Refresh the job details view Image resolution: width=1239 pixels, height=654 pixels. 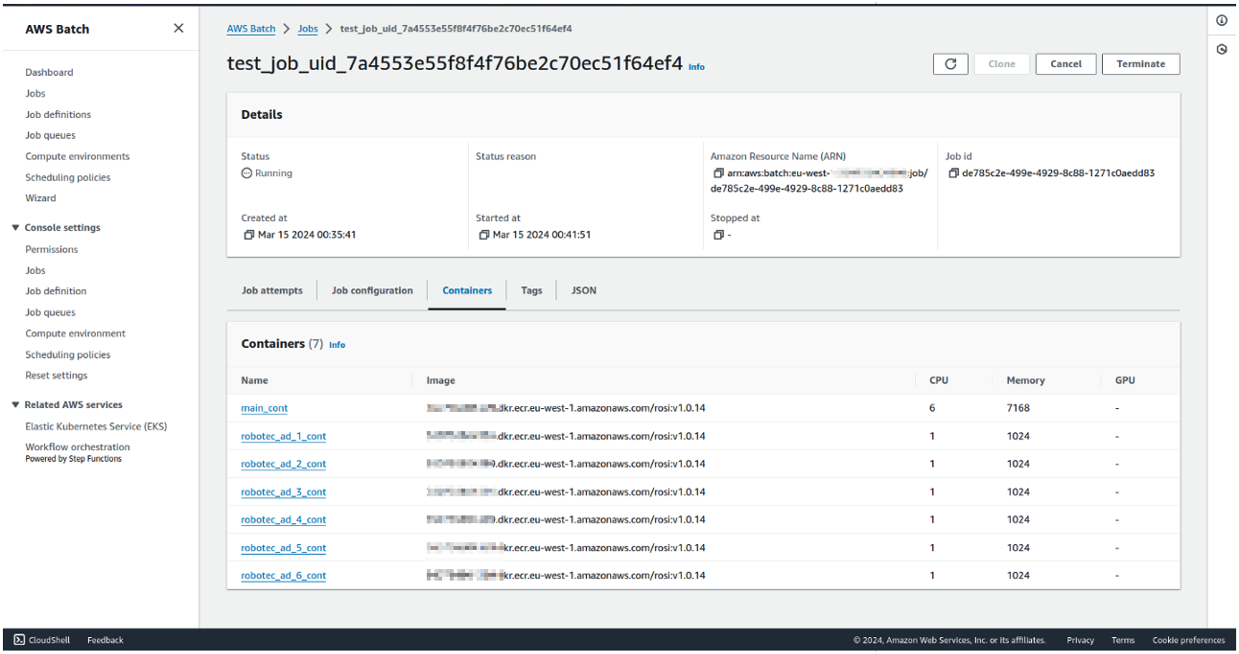tap(950, 63)
